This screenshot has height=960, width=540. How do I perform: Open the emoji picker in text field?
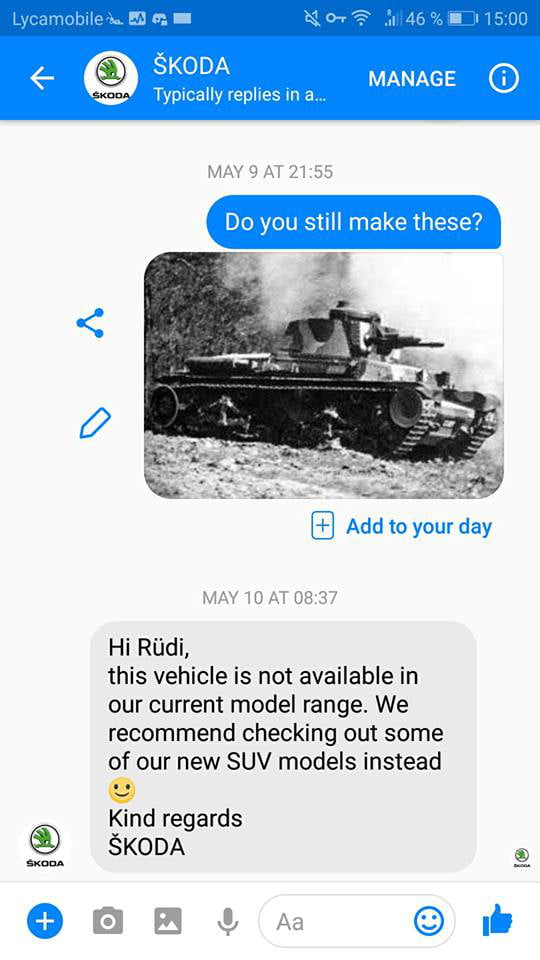tap(429, 920)
